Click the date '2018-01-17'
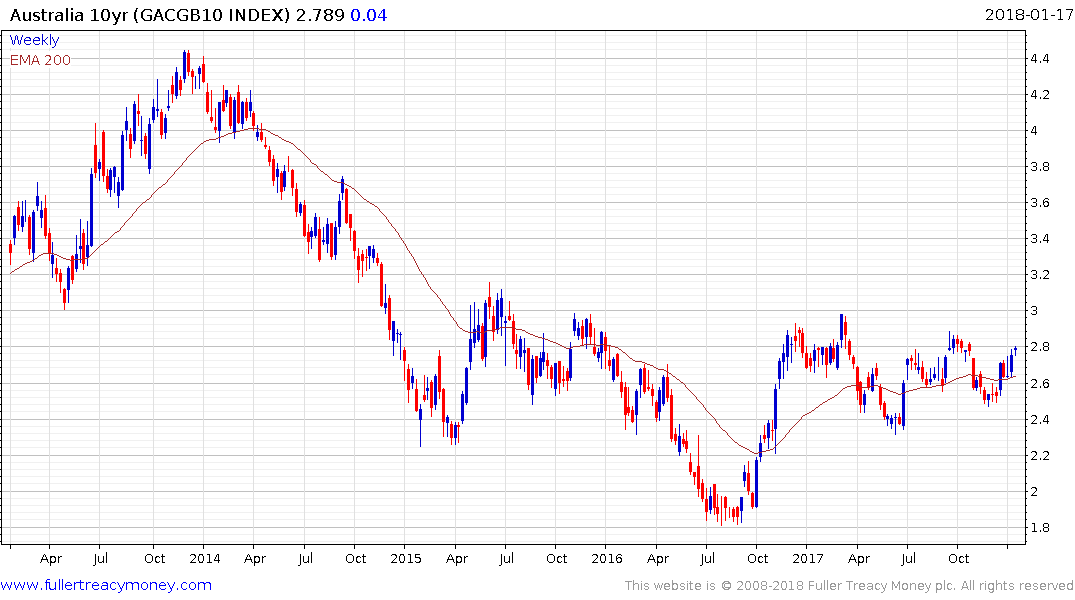This screenshot has width=1075, height=600. (1028, 14)
